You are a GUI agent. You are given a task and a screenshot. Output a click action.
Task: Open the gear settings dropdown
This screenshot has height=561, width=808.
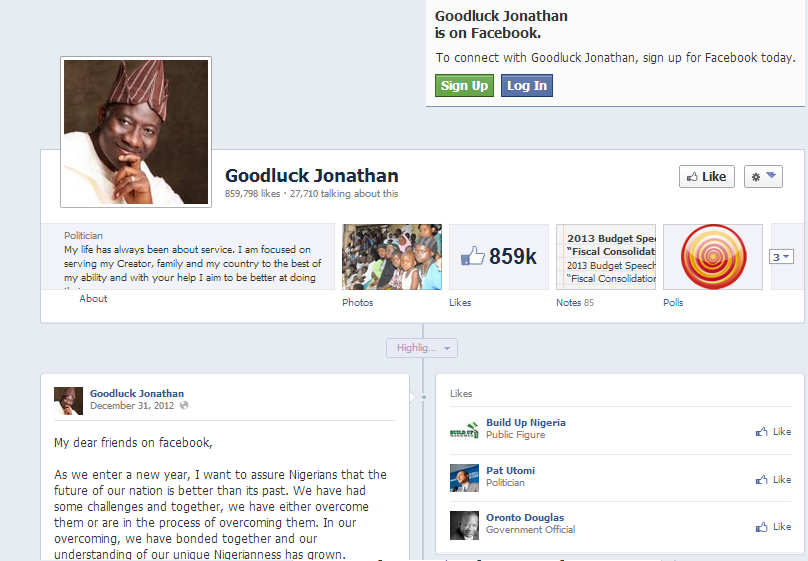point(763,177)
